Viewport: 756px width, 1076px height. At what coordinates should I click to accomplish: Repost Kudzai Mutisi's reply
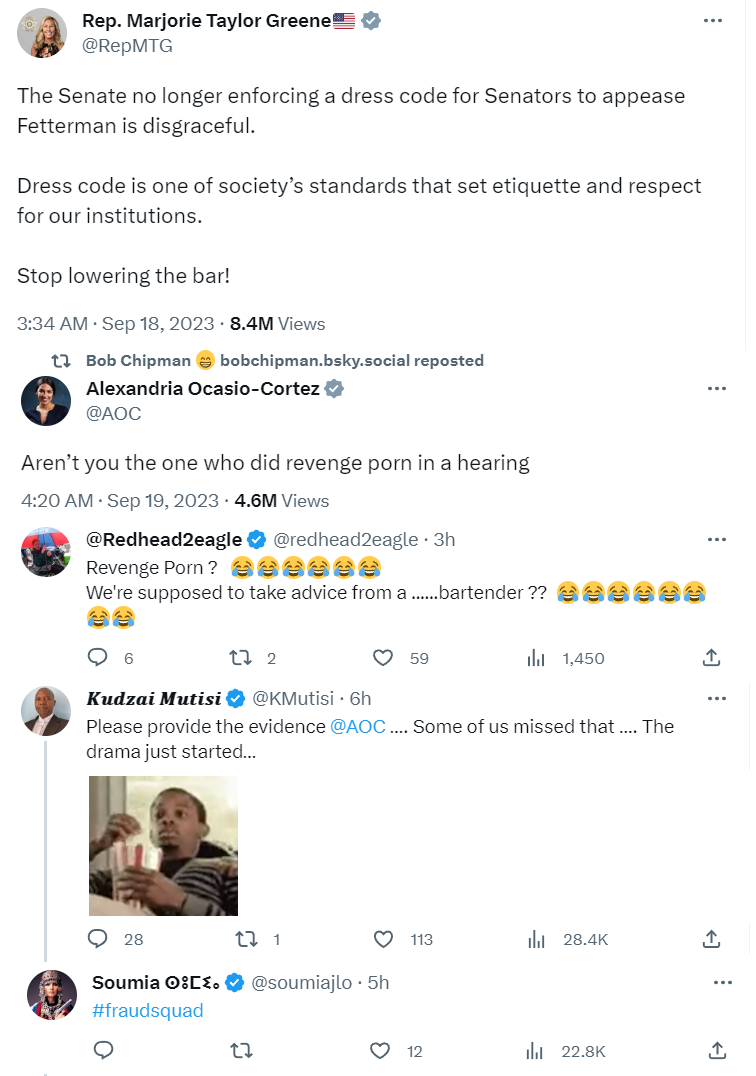click(x=245, y=939)
